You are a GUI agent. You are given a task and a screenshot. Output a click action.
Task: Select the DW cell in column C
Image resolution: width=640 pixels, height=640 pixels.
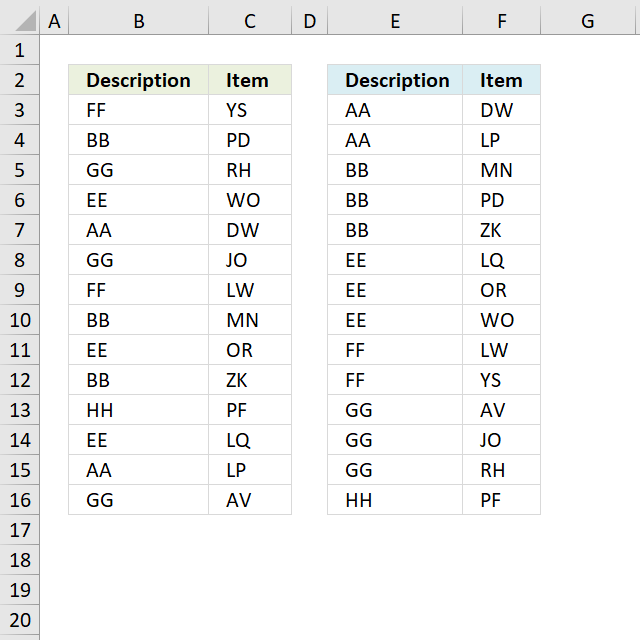250,230
